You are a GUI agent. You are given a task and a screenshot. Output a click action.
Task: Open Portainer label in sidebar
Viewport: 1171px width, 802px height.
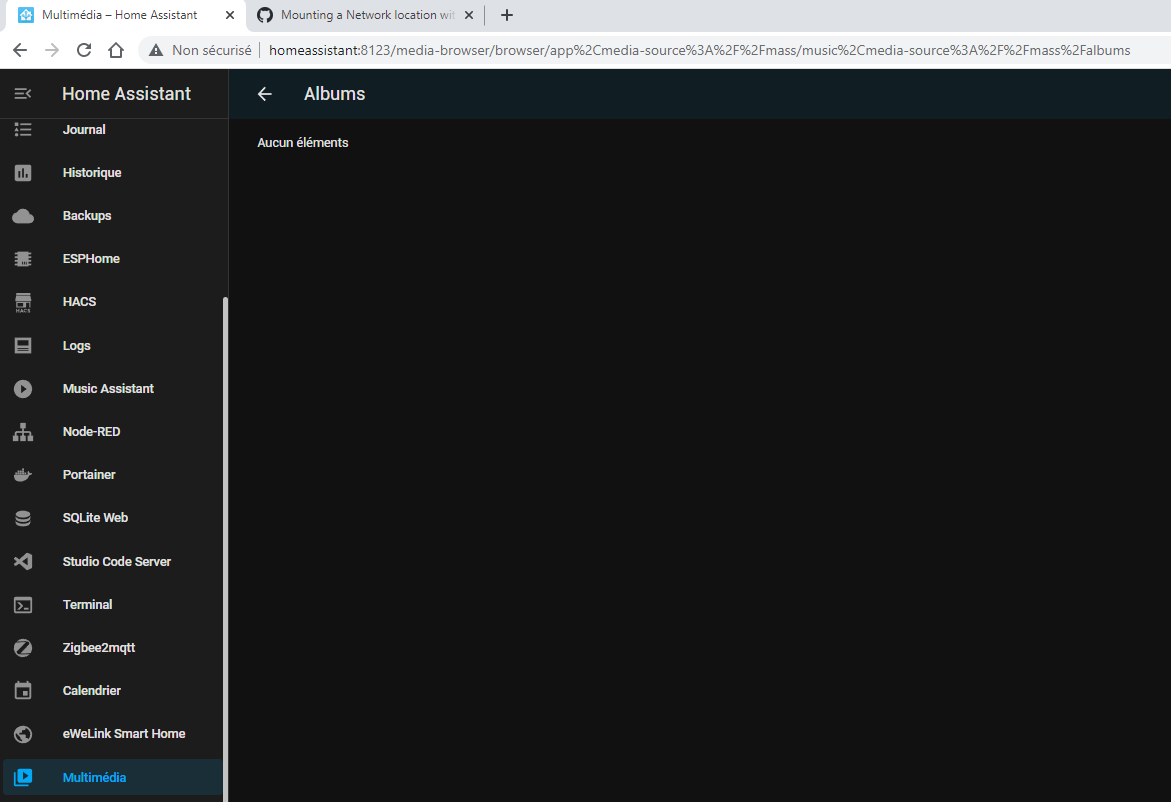pyautogui.click(x=89, y=475)
